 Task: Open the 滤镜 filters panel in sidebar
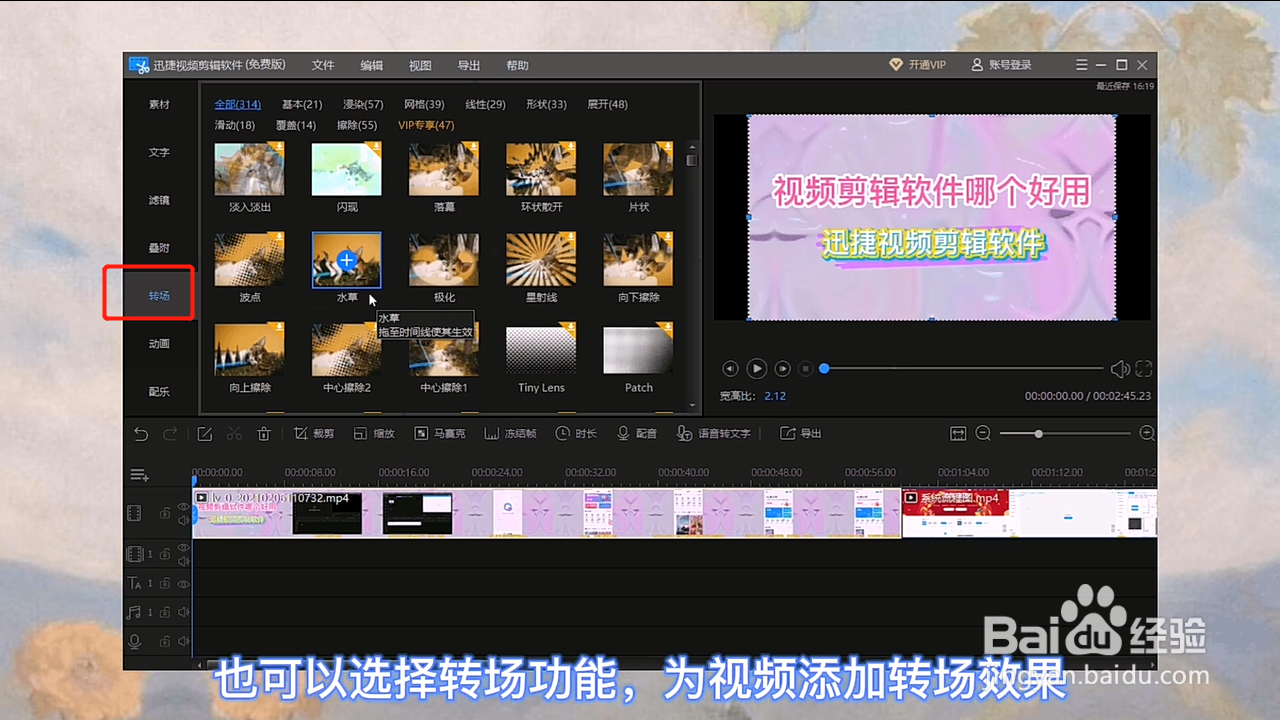click(158, 200)
